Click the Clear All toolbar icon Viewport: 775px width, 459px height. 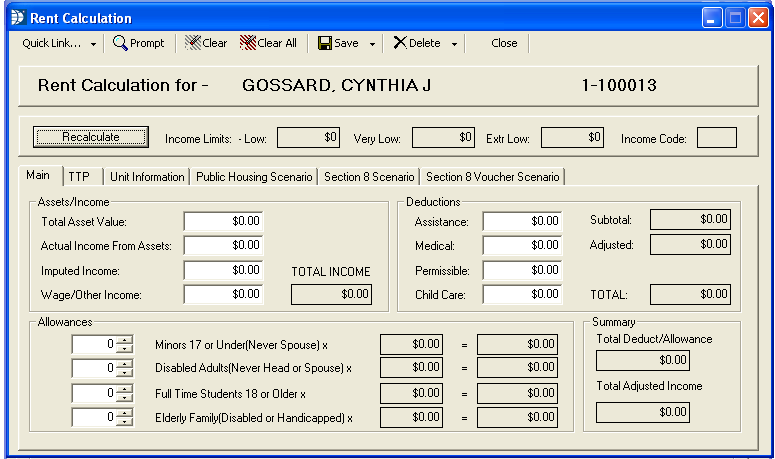coord(247,43)
